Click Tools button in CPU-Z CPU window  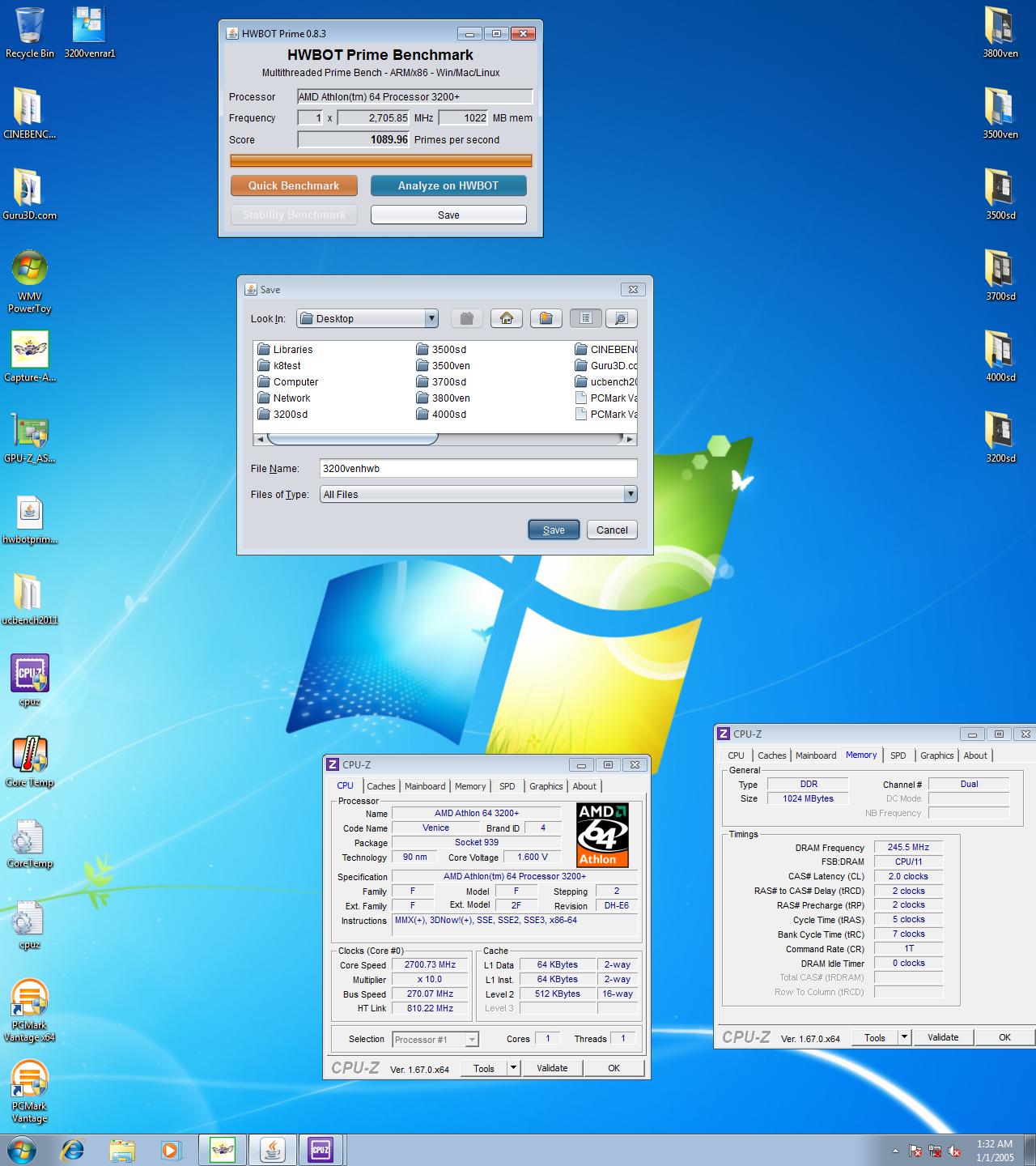pos(484,1068)
